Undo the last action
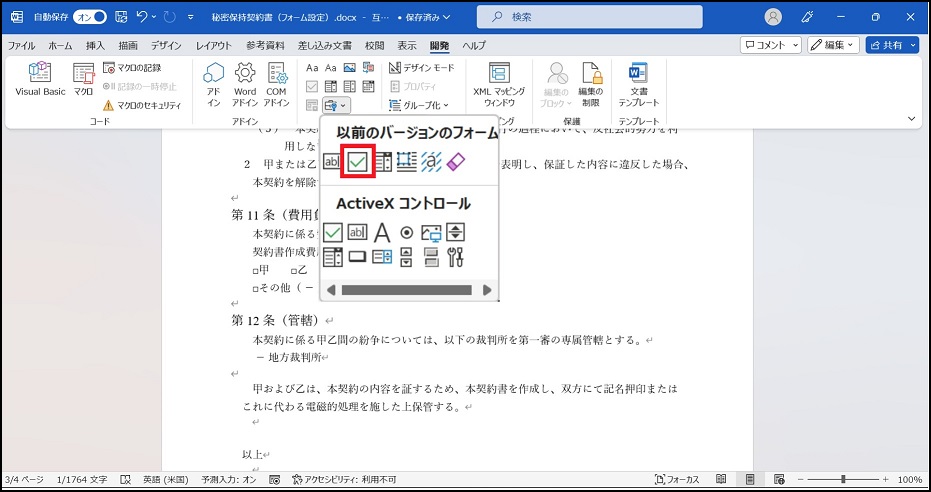Screen dimensions: 931x492 [141, 17]
